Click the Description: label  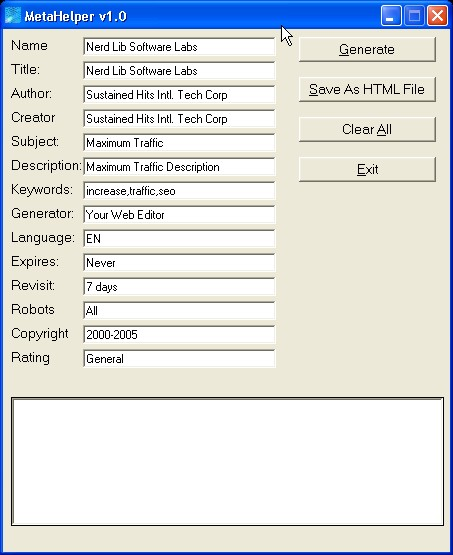(x=46, y=166)
